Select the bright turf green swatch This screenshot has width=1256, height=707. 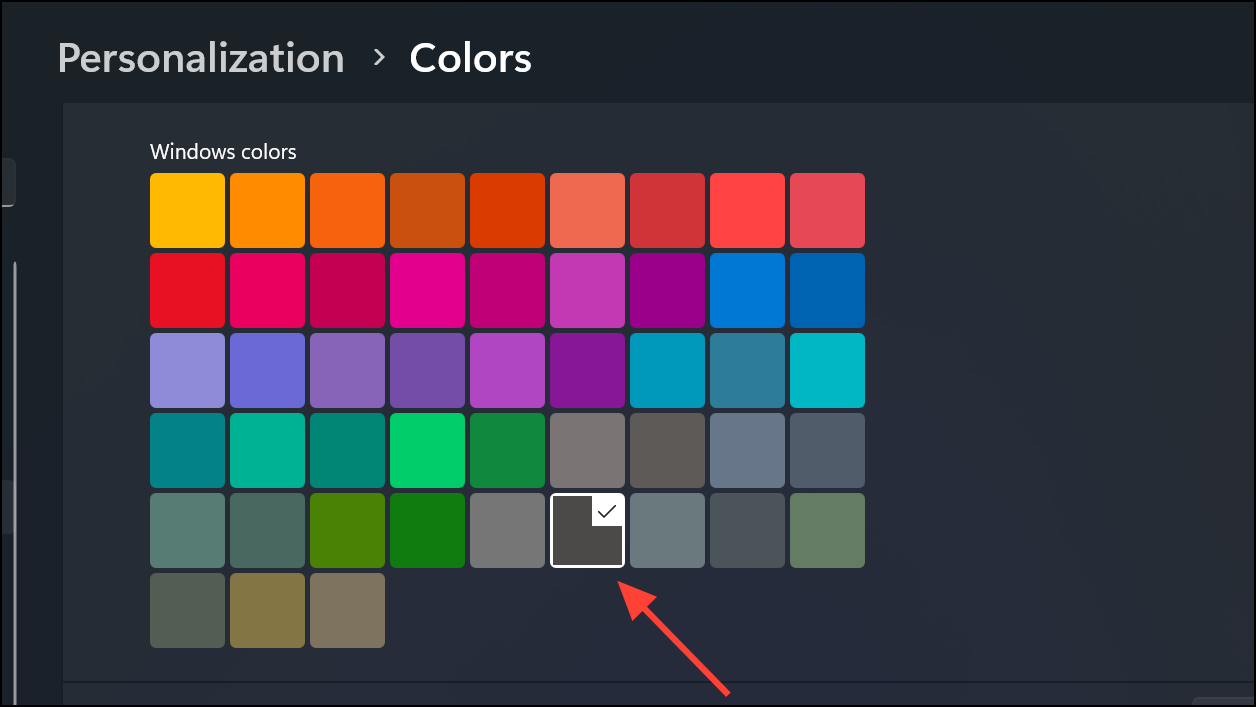coord(427,450)
